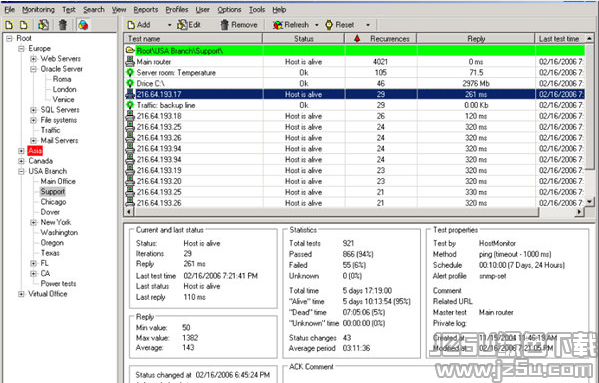
Task: Select the Traffic folder in tree
Action: 50,130
